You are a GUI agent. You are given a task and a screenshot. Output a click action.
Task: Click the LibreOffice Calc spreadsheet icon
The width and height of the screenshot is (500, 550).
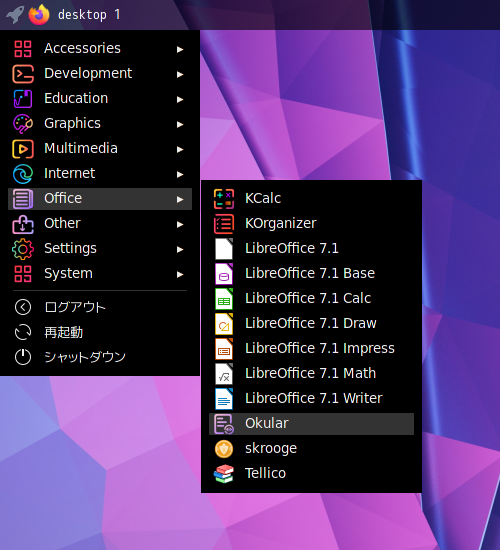tap(224, 299)
